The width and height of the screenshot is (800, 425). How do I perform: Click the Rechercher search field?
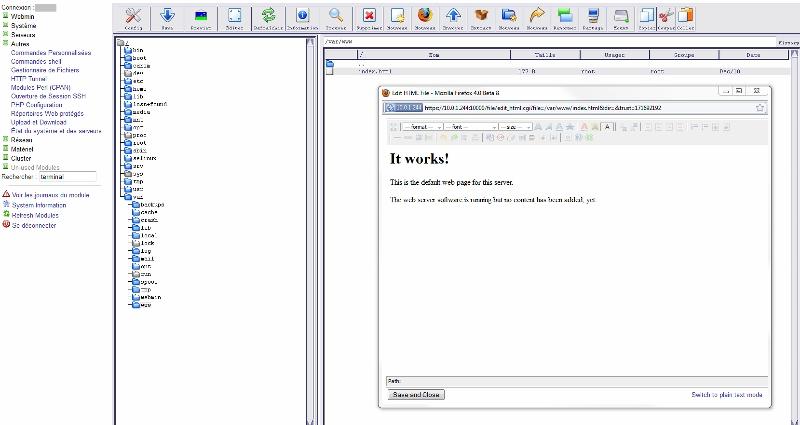[67, 177]
